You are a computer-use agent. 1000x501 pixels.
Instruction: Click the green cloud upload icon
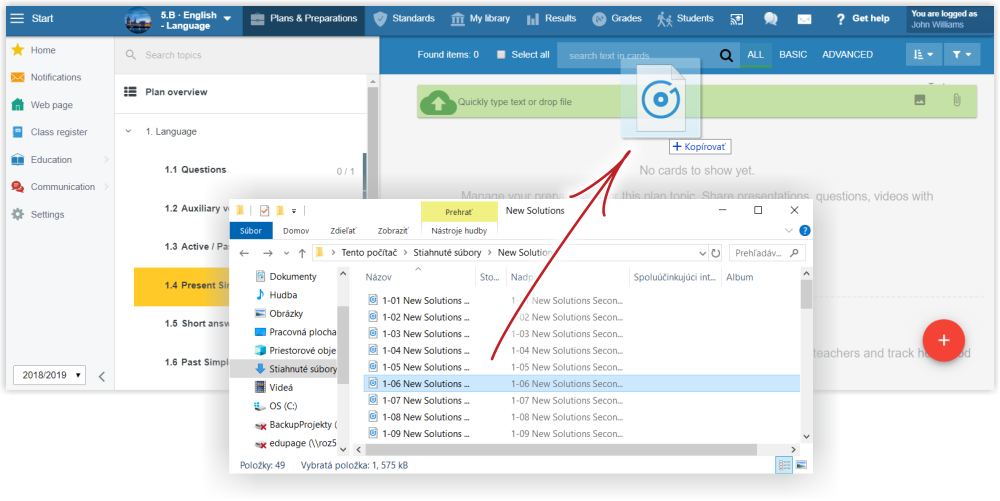coord(438,102)
